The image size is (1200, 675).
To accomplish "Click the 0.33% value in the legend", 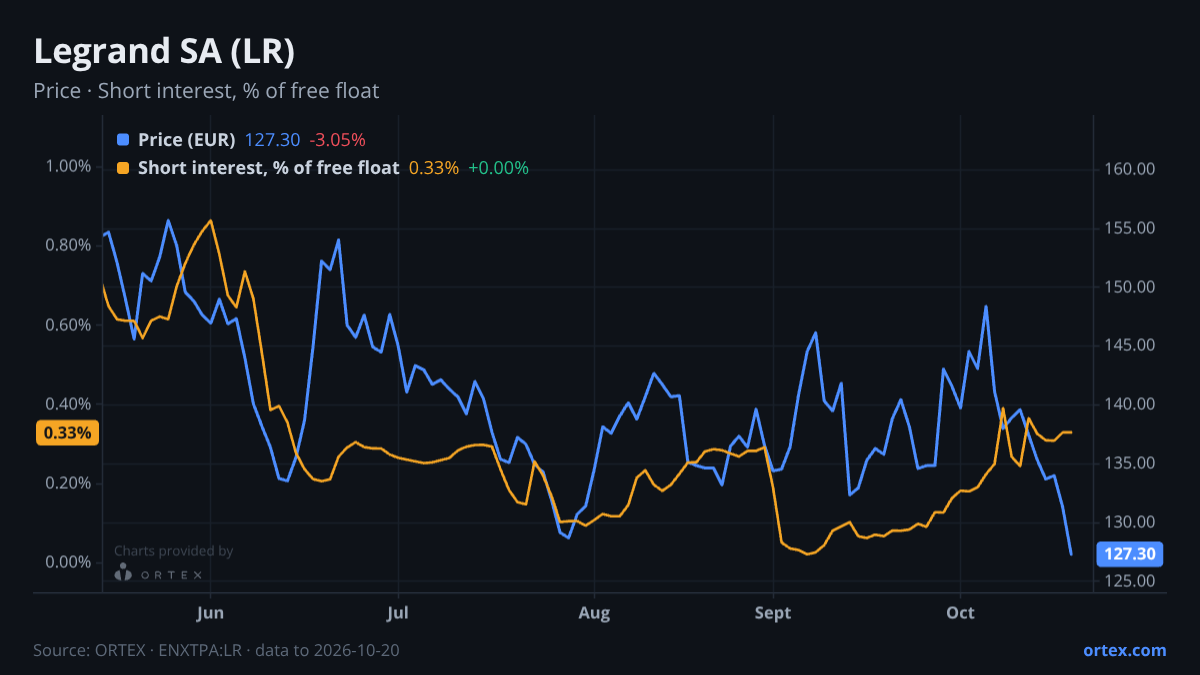I will pos(434,168).
